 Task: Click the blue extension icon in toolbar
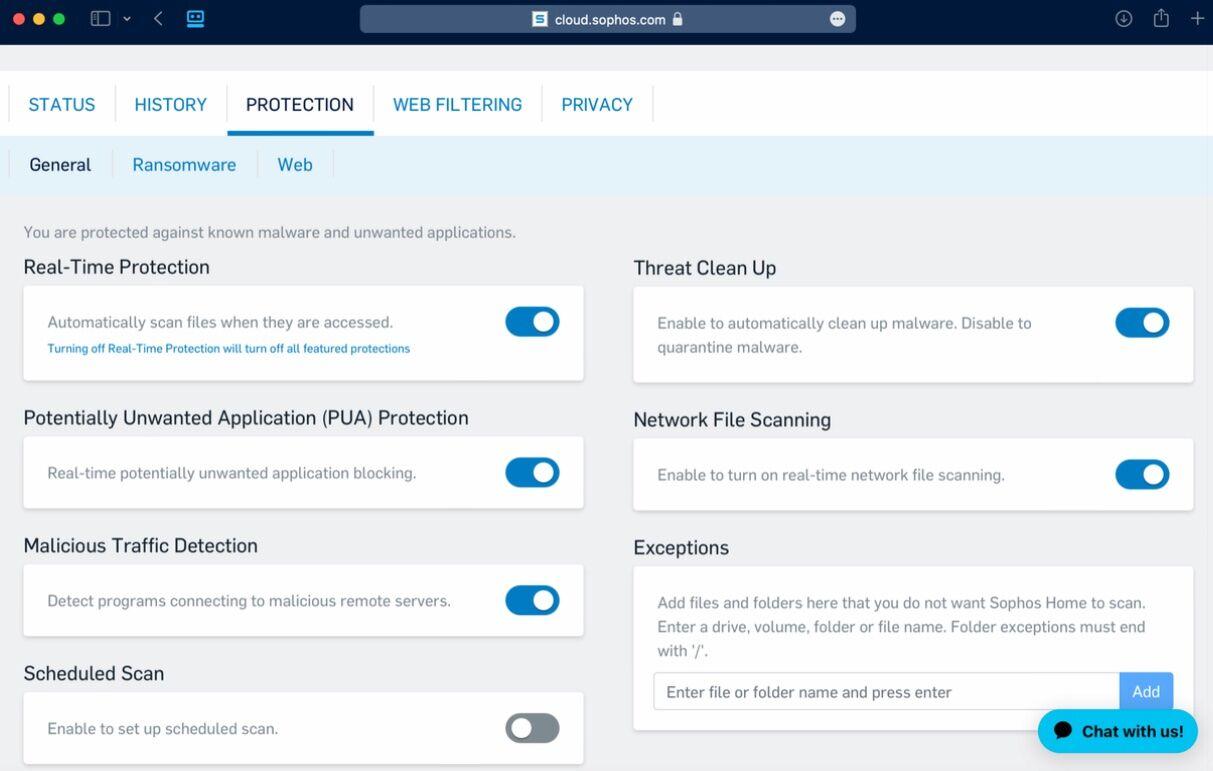point(196,19)
